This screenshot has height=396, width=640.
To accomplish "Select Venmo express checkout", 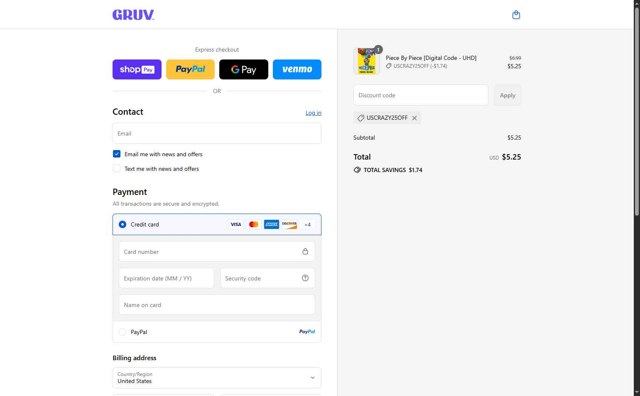I will point(297,69).
